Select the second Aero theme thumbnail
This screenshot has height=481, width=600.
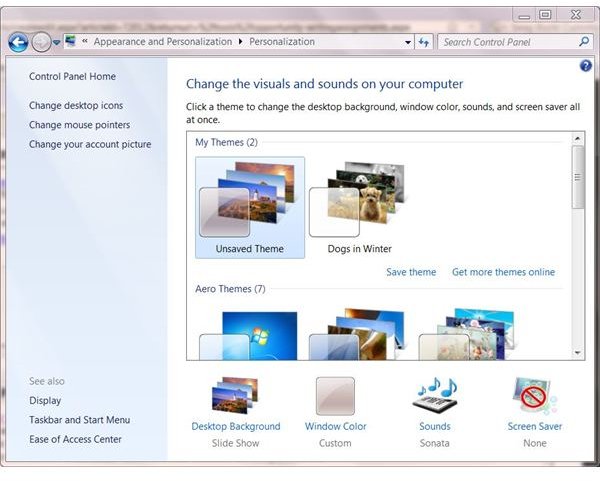pos(357,334)
